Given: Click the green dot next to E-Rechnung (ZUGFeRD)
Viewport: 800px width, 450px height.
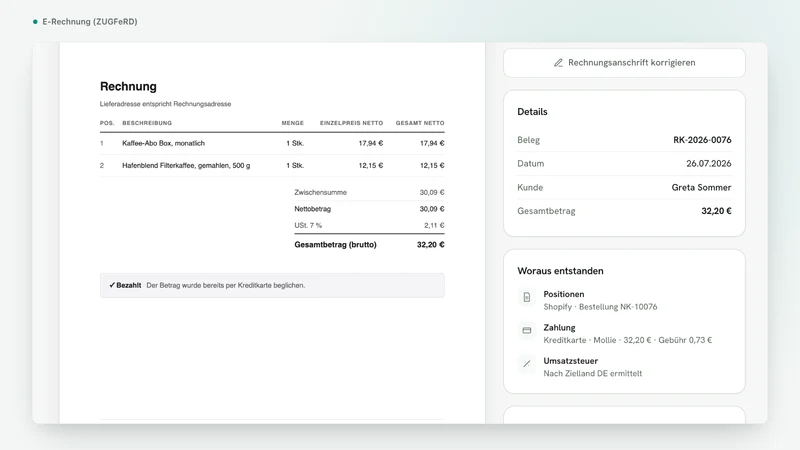Looking at the screenshot, I should [x=35, y=22].
